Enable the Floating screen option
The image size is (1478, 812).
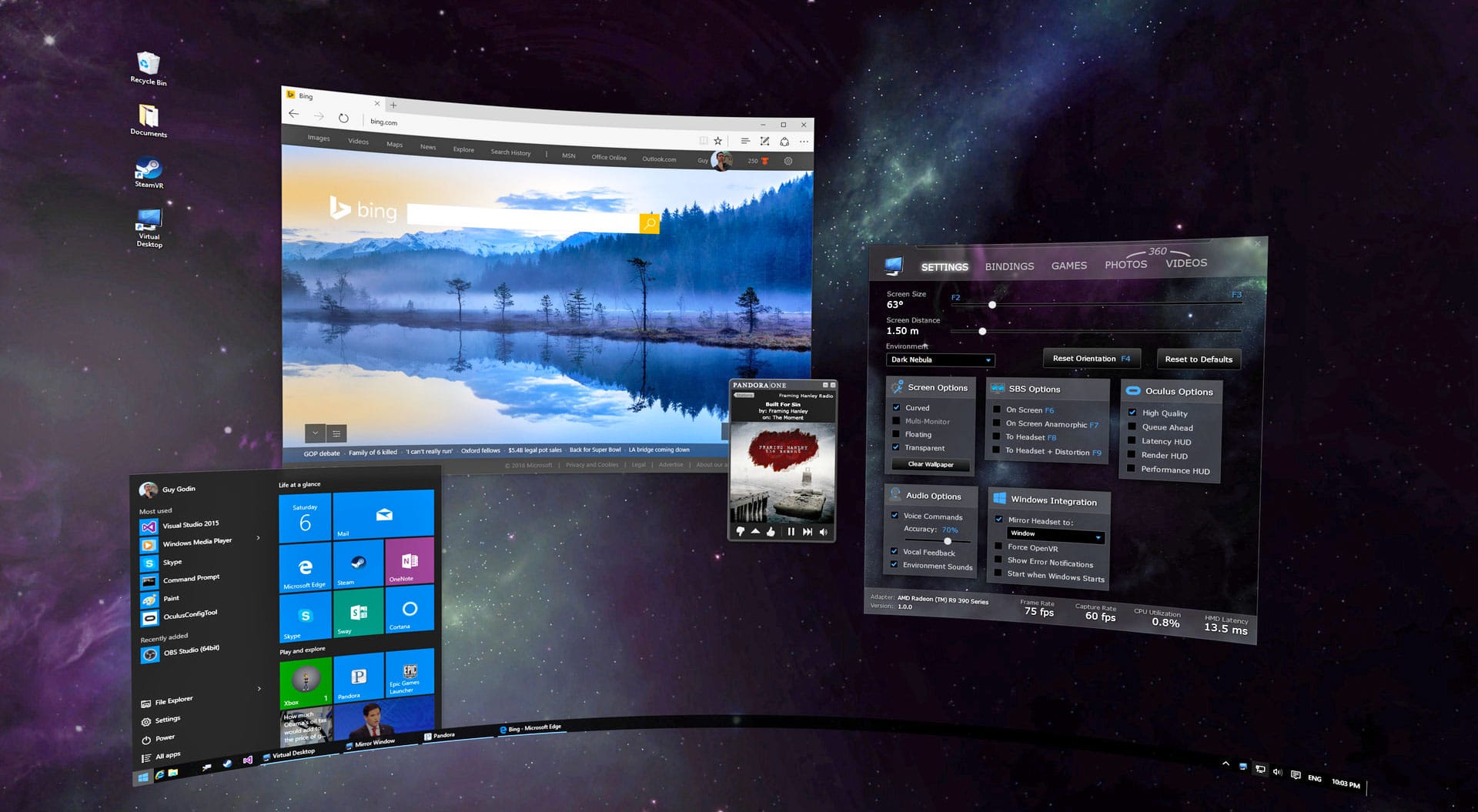pyautogui.click(x=896, y=434)
